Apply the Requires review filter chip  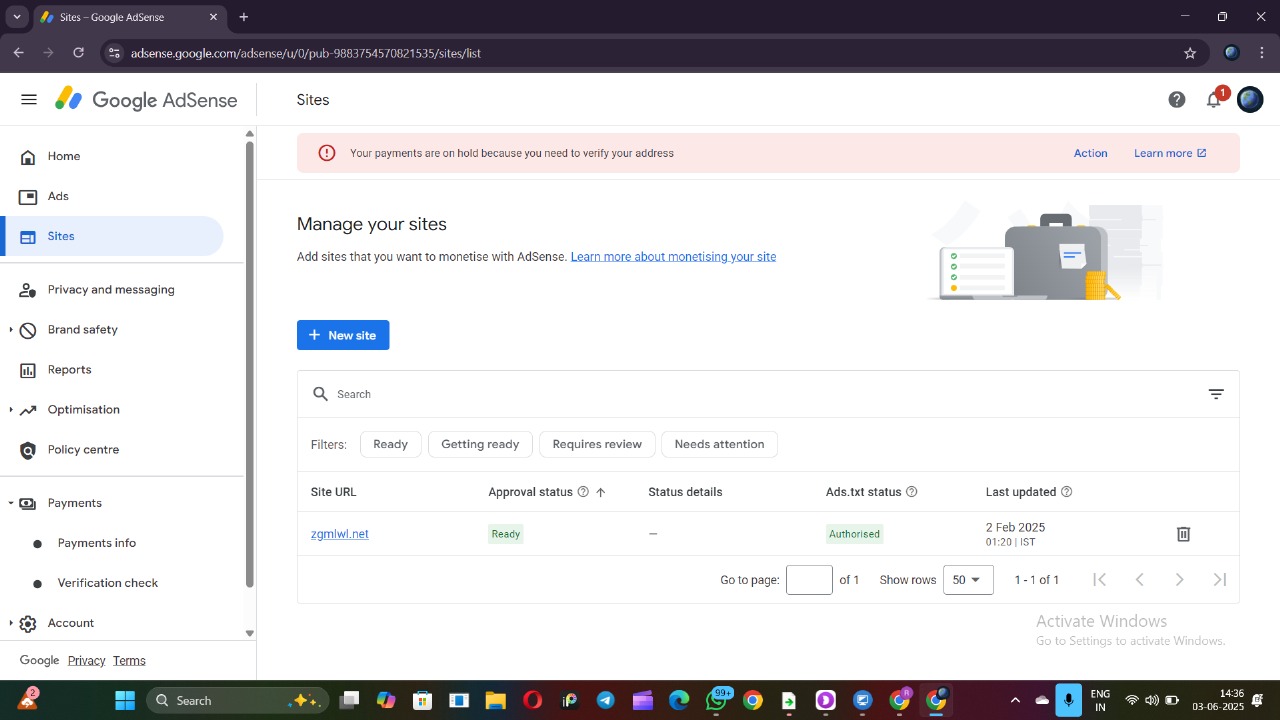pyautogui.click(x=597, y=444)
